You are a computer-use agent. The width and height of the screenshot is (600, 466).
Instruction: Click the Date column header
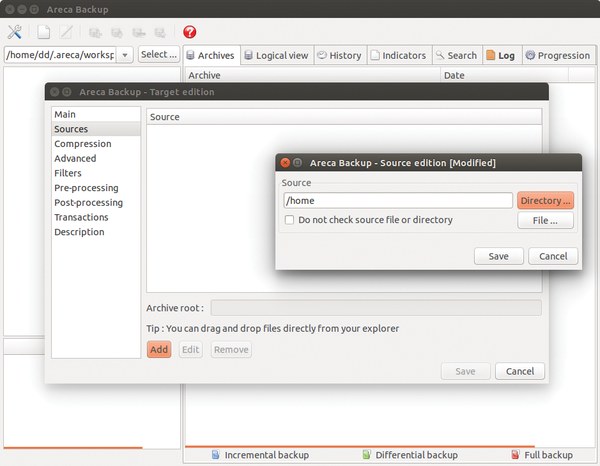coord(504,75)
